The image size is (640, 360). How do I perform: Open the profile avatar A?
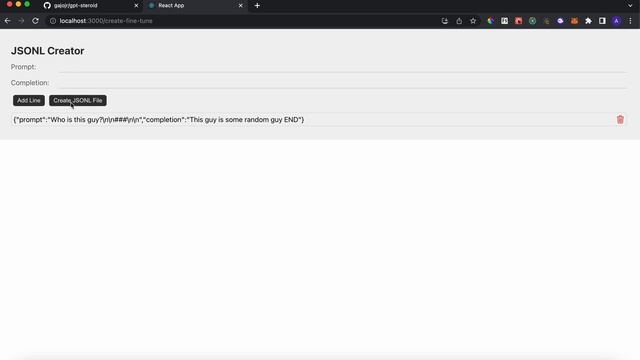[616, 21]
